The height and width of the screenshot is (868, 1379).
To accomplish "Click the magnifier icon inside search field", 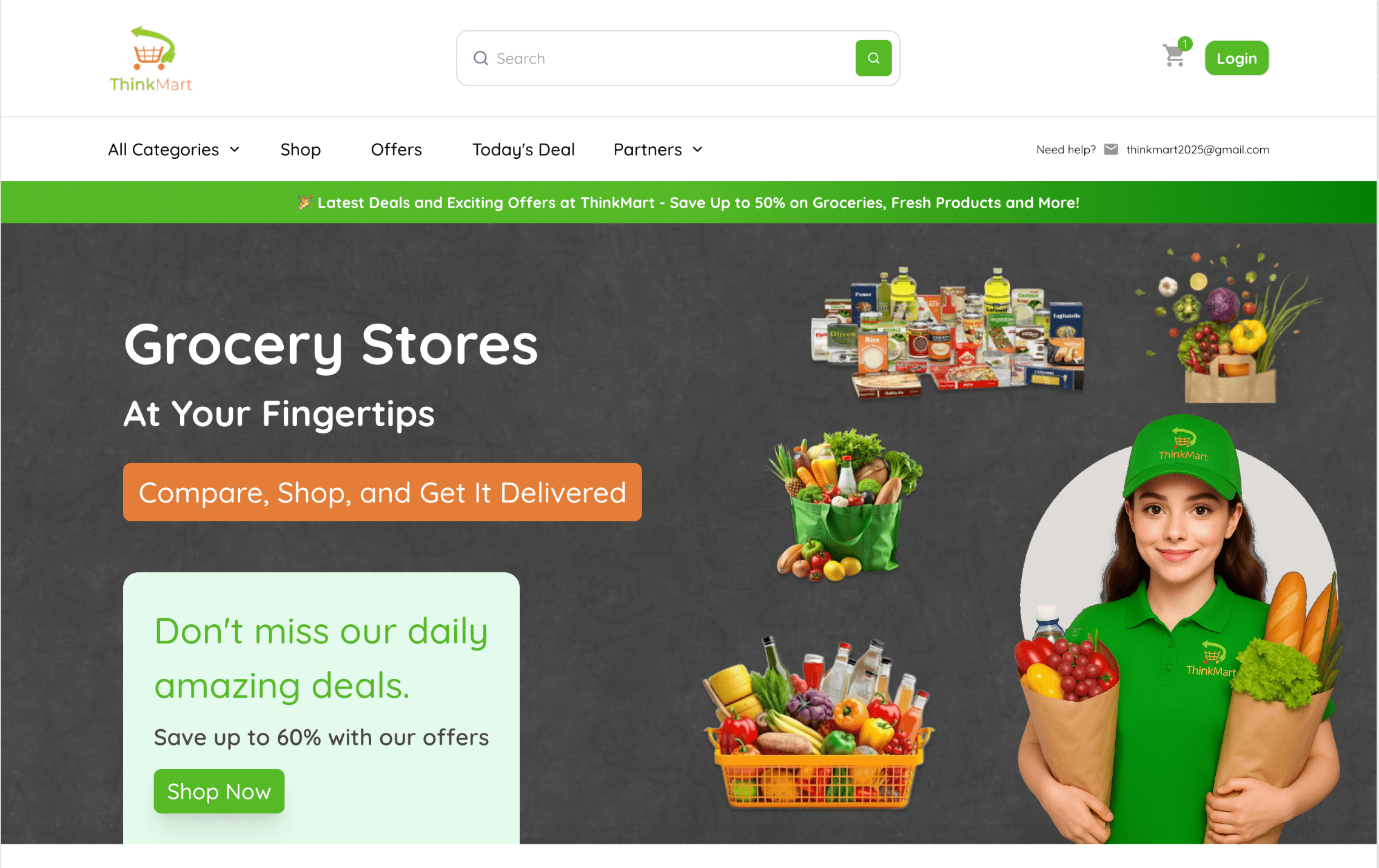I will (x=481, y=58).
